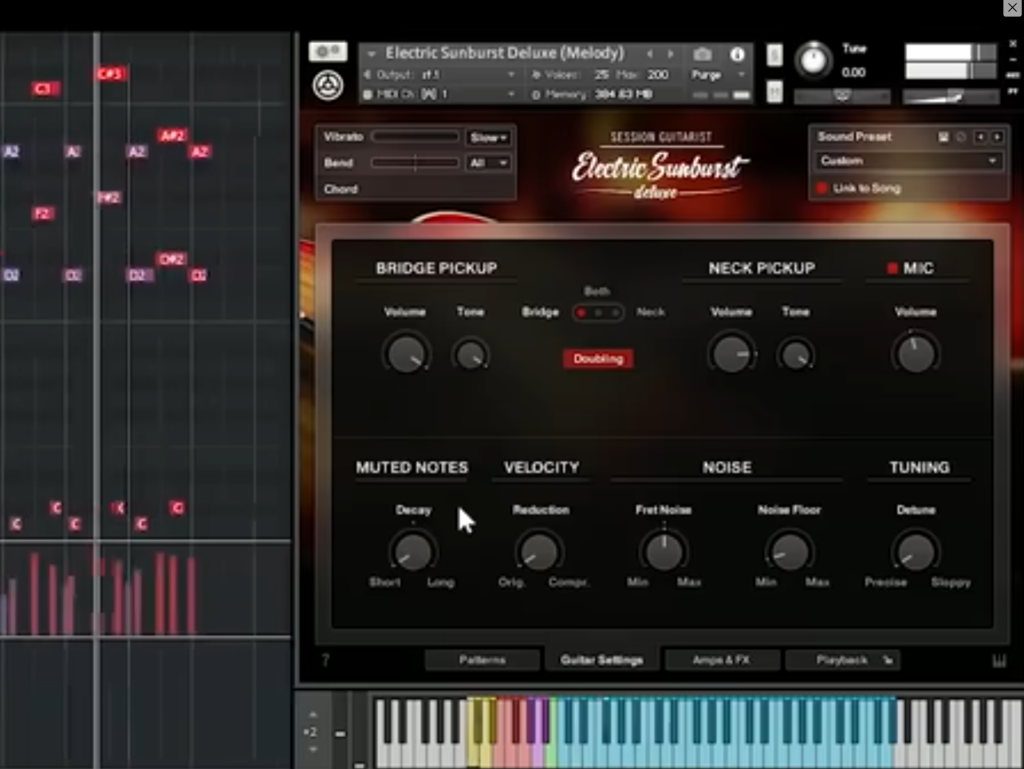The width and height of the screenshot is (1024, 769).
Task: Click the Neck Pickup Tone knob
Action: click(x=795, y=355)
